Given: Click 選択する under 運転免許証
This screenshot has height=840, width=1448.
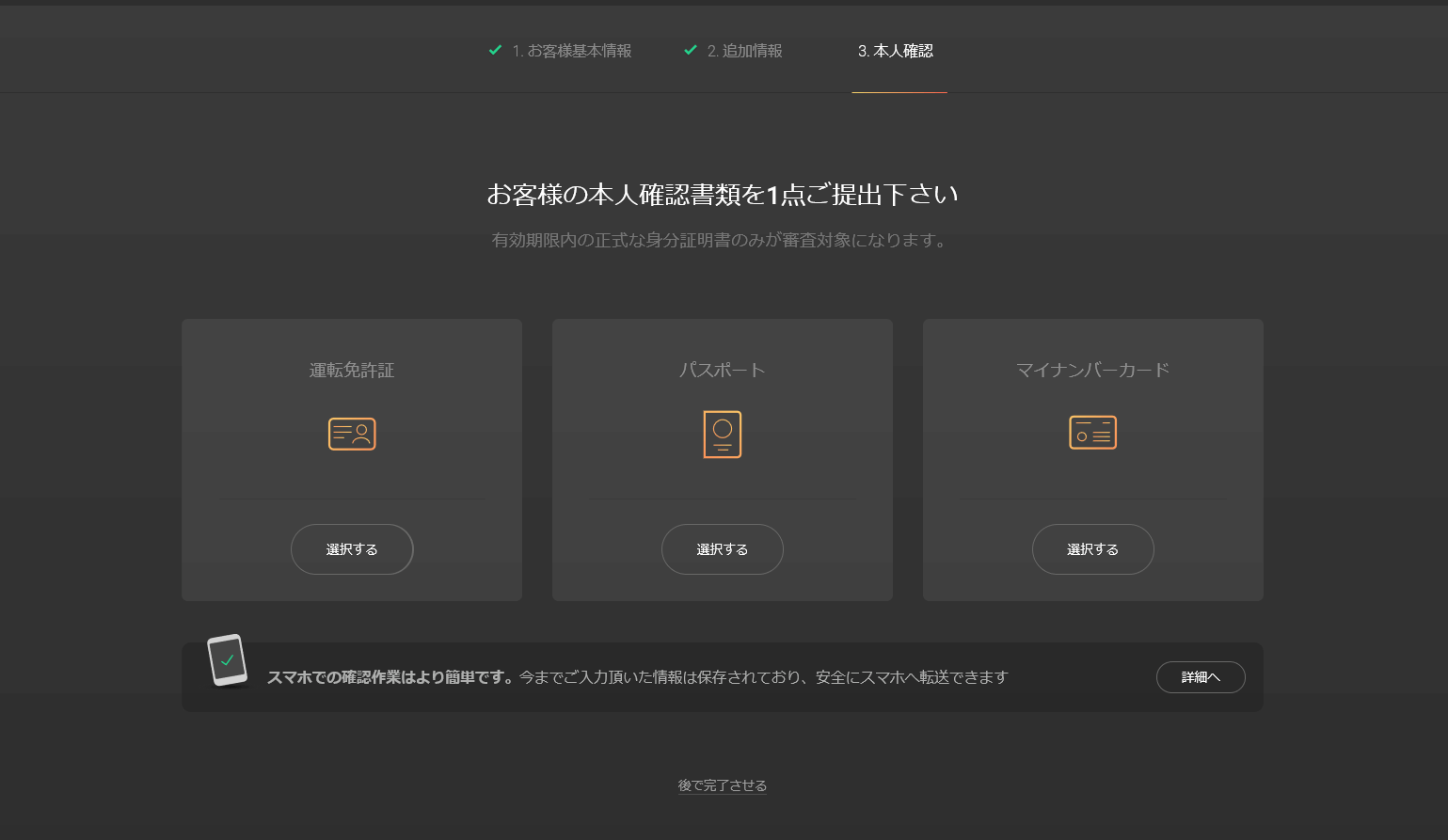Looking at the screenshot, I should tap(352, 548).
